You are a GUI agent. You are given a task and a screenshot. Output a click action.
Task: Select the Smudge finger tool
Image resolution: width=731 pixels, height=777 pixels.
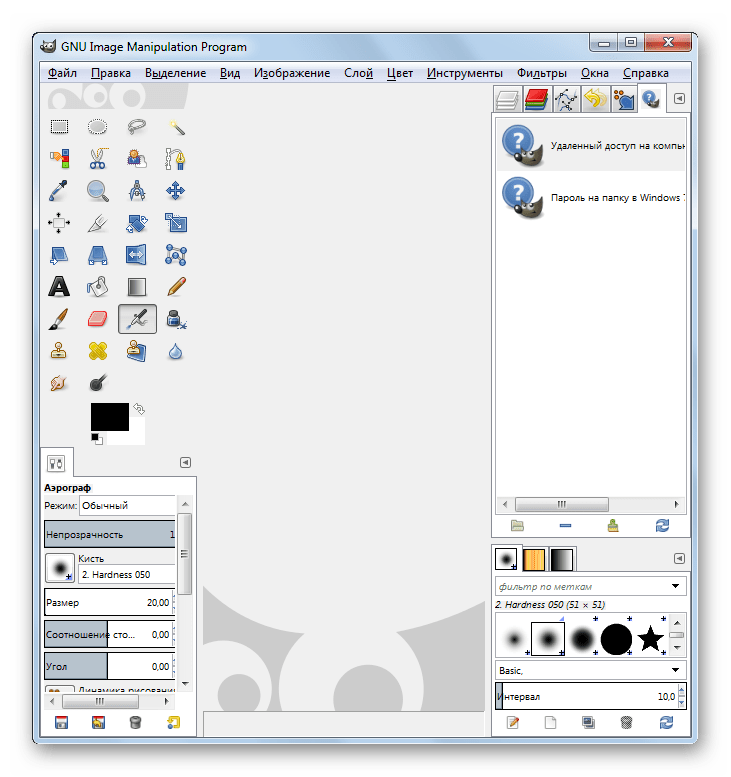tap(59, 383)
